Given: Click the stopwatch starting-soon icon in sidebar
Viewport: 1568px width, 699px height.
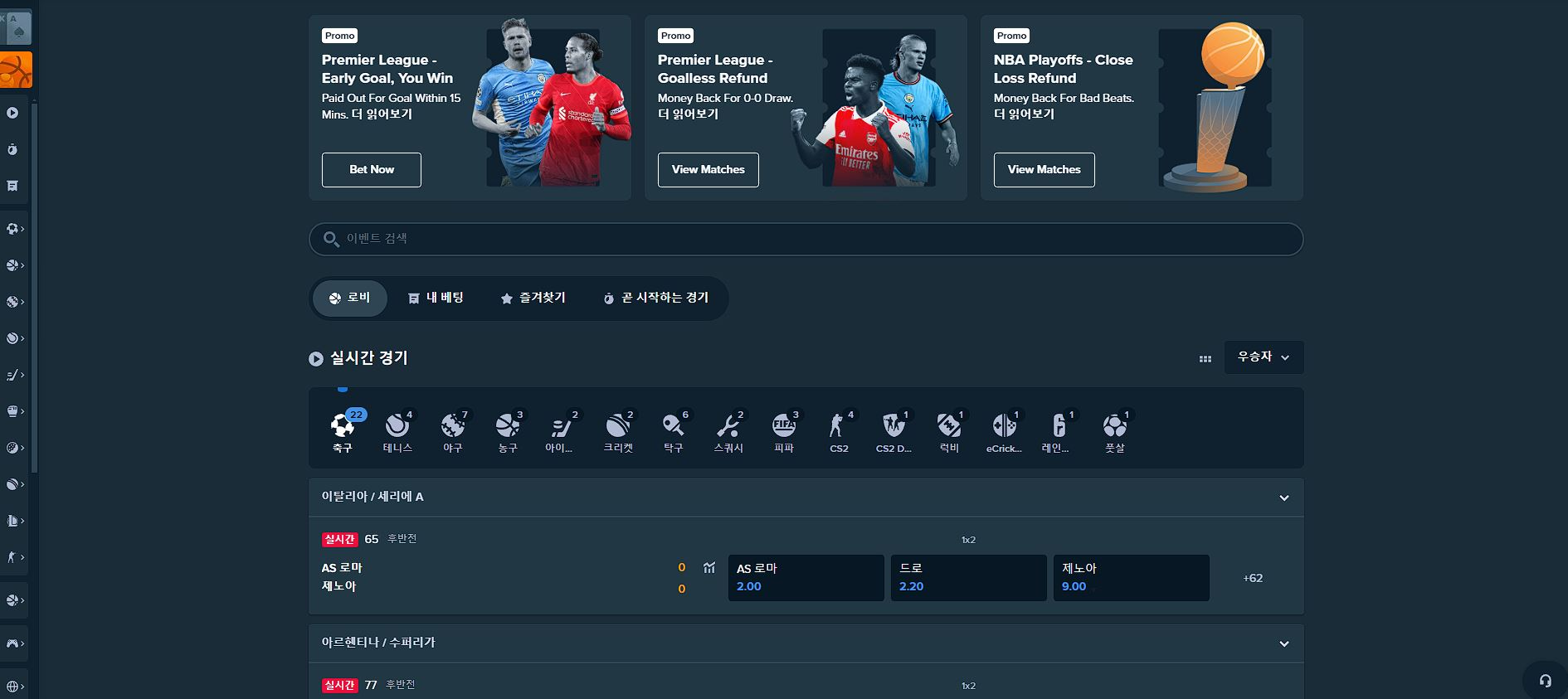Looking at the screenshot, I should coord(12,149).
